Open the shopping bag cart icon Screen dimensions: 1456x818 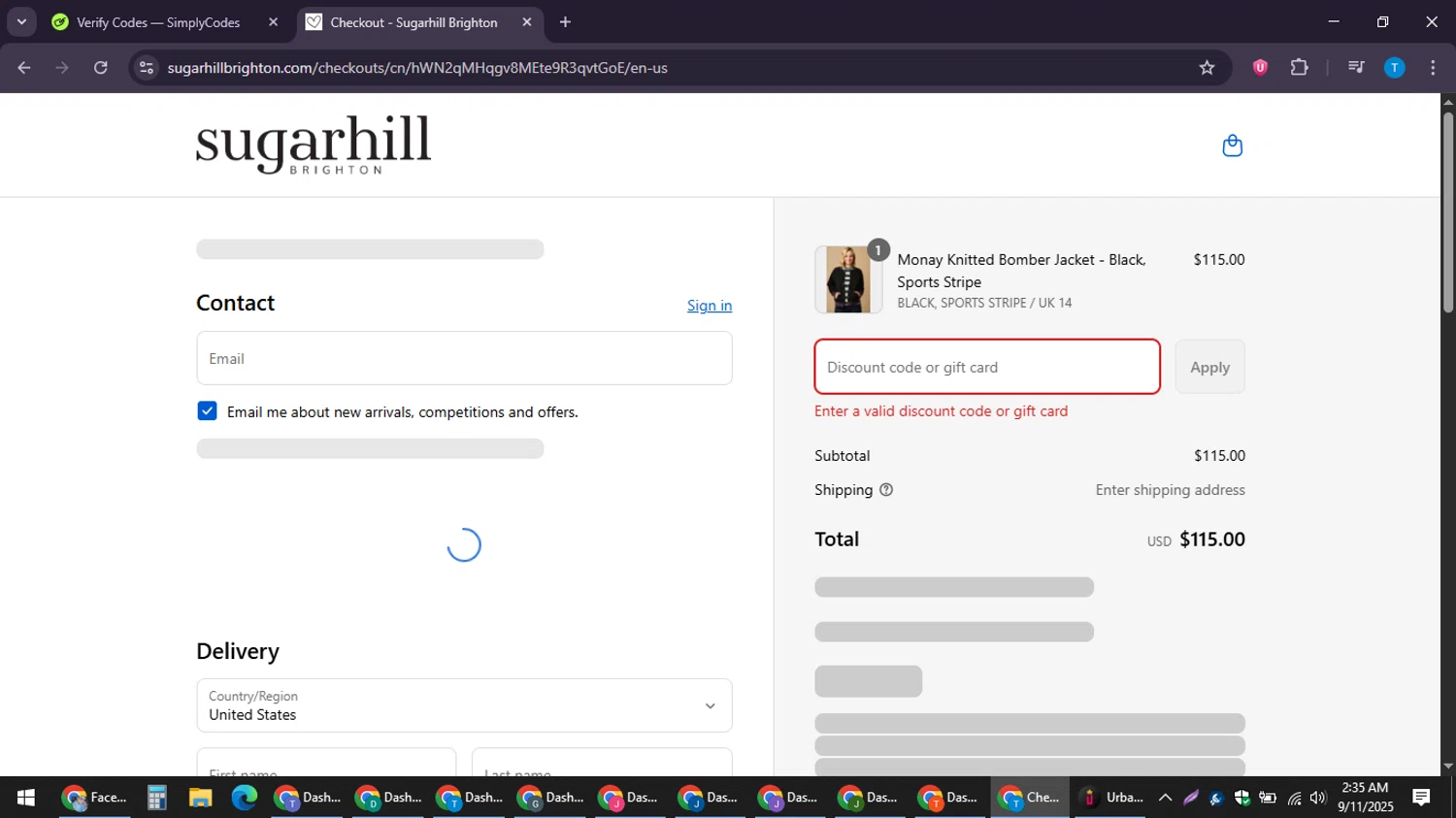[1232, 146]
